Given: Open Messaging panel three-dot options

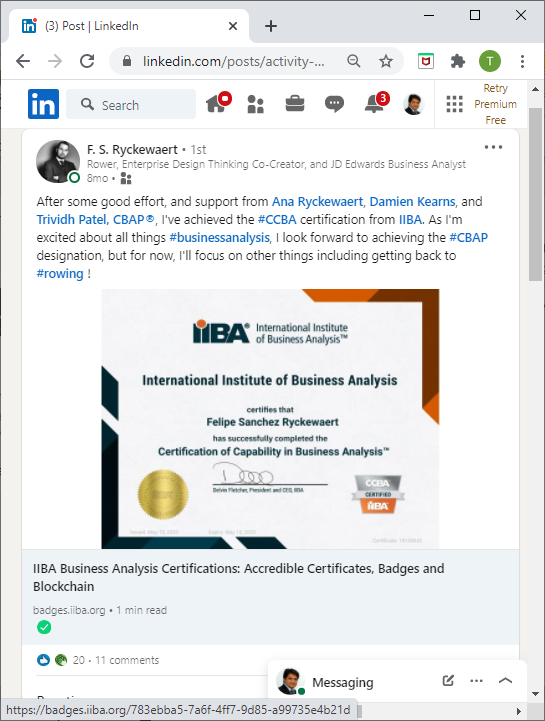Looking at the screenshot, I should (x=476, y=681).
